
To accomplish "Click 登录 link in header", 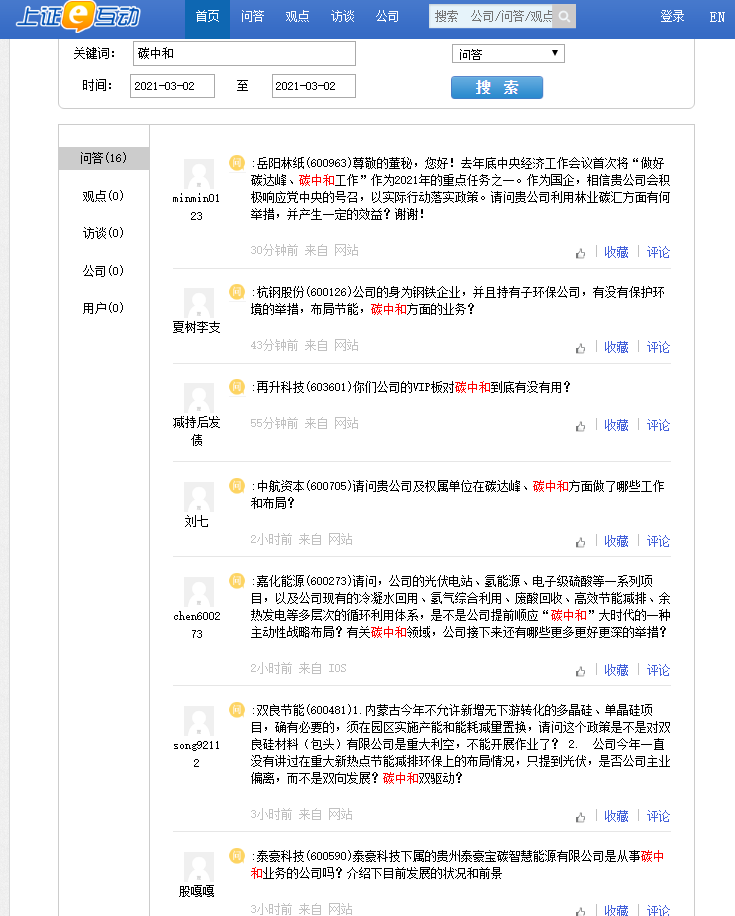I will pos(672,16).
